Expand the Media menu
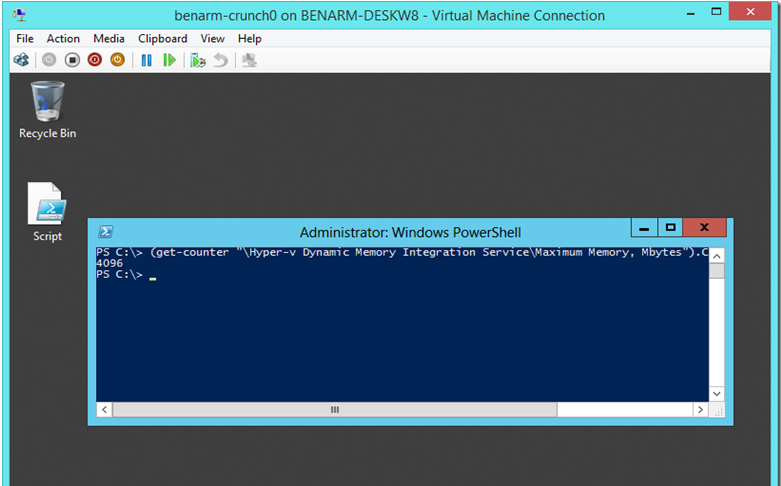Image resolution: width=781 pixels, height=486 pixels. pyautogui.click(x=109, y=38)
